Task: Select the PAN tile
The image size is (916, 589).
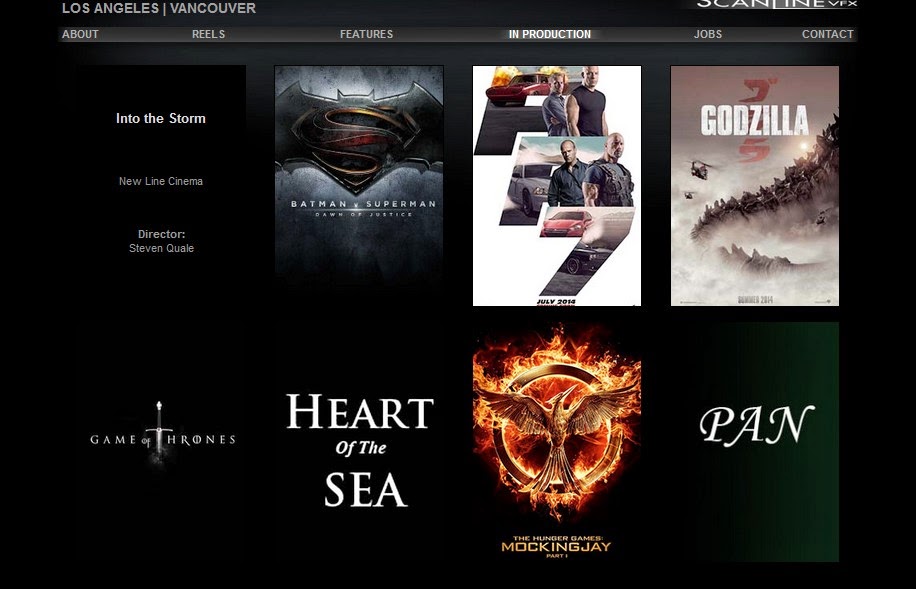Action: tap(755, 442)
